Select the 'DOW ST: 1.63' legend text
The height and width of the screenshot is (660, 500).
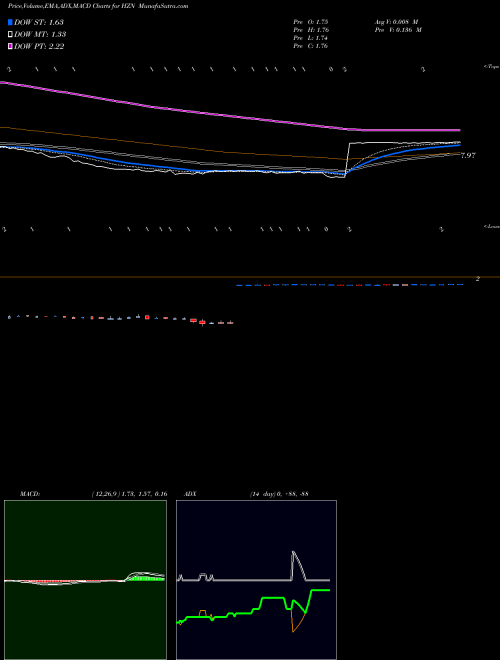(x=39, y=22)
